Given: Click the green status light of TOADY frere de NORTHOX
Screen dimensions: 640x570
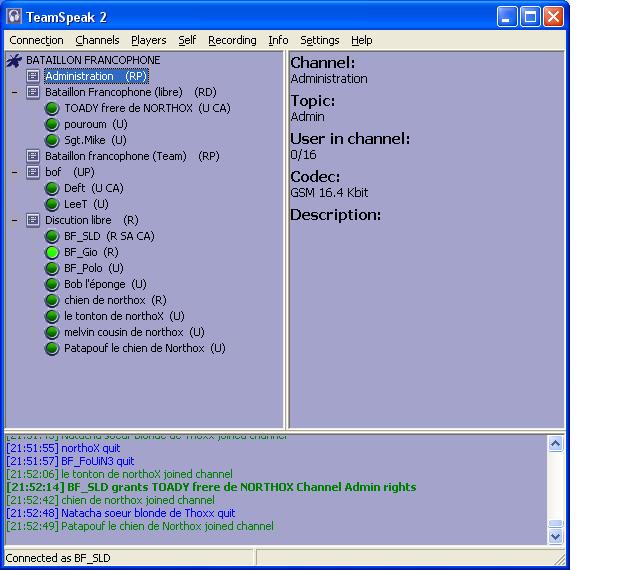Looking at the screenshot, I should click(x=52, y=108).
